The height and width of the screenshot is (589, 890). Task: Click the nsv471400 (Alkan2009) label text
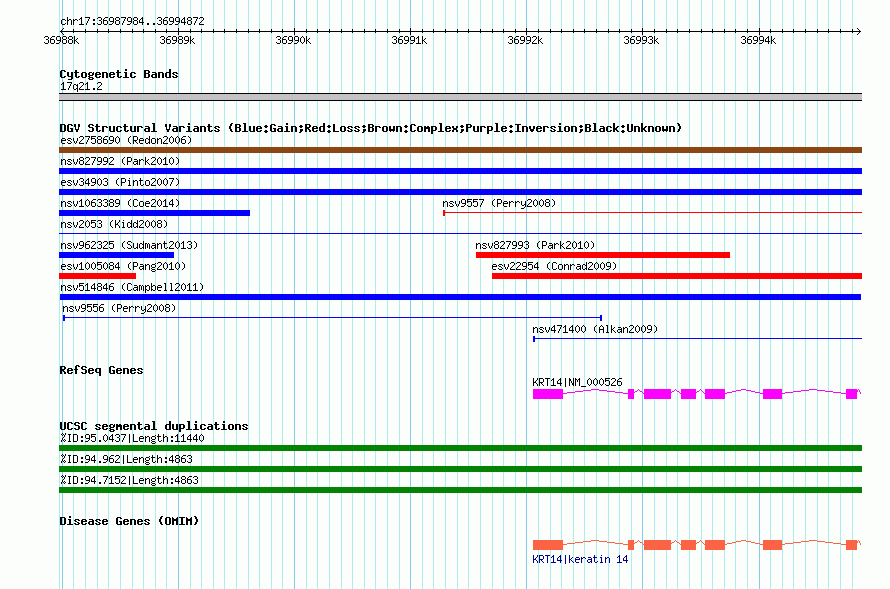(595, 329)
